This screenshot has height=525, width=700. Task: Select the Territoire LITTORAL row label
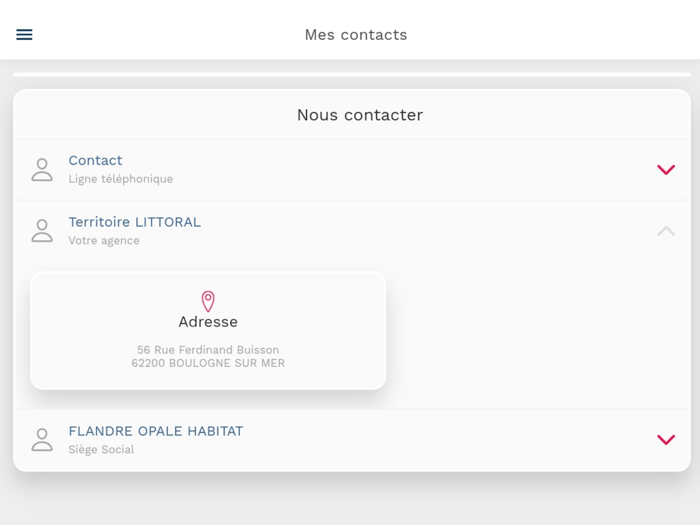pyautogui.click(x=134, y=222)
